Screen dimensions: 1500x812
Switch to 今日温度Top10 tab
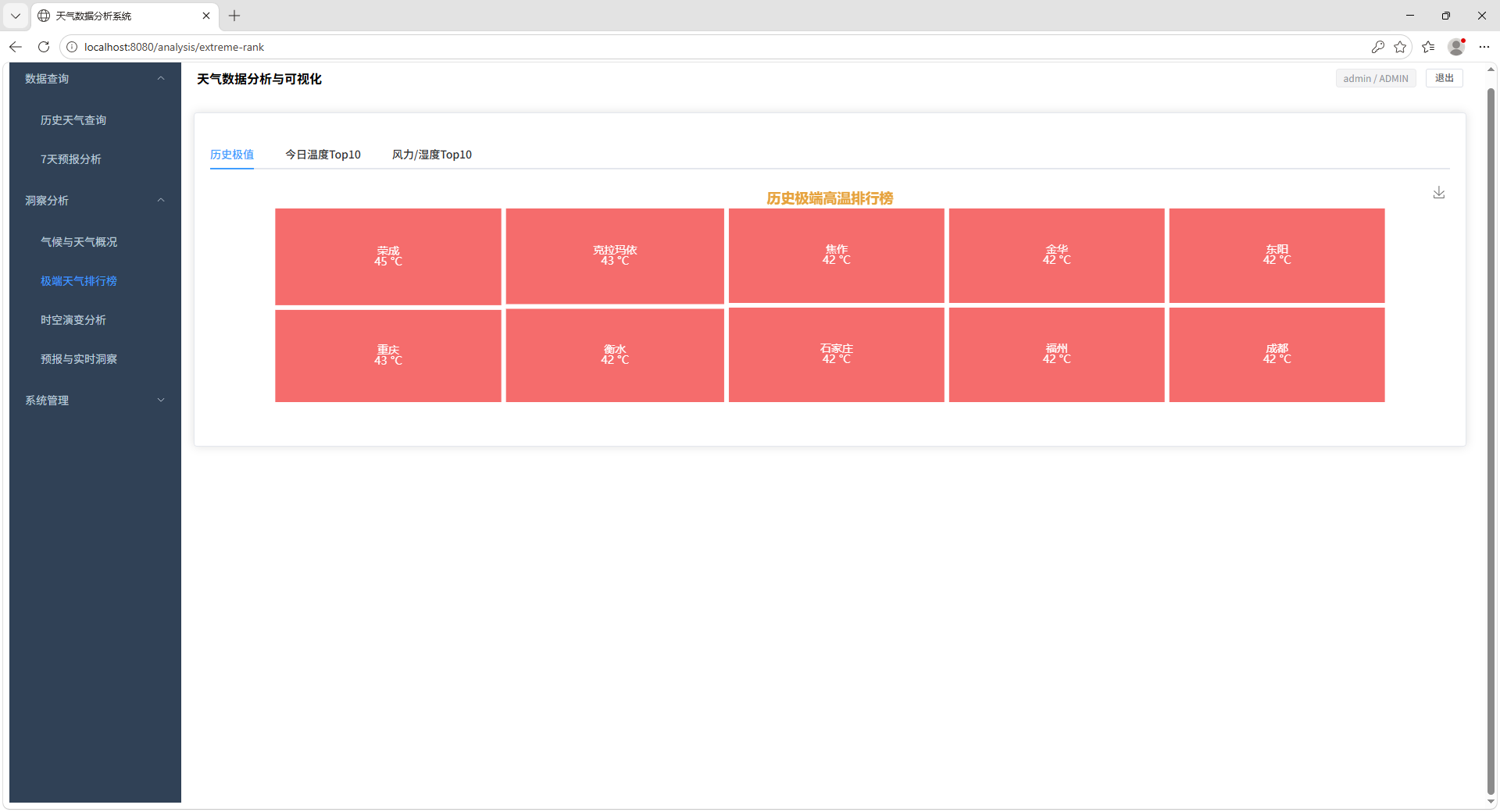click(323, 155)
